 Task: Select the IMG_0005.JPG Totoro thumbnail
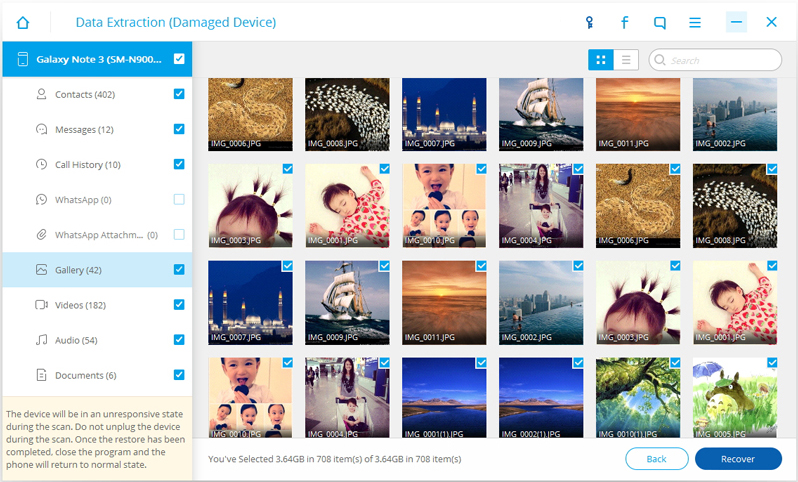coord(734,399)
